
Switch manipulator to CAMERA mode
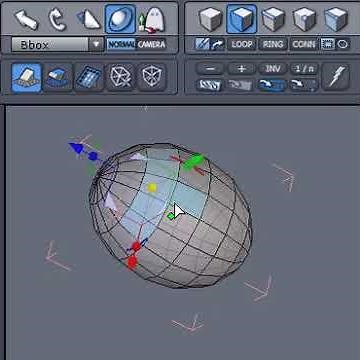pyautogui.click(x=152, y=44)
